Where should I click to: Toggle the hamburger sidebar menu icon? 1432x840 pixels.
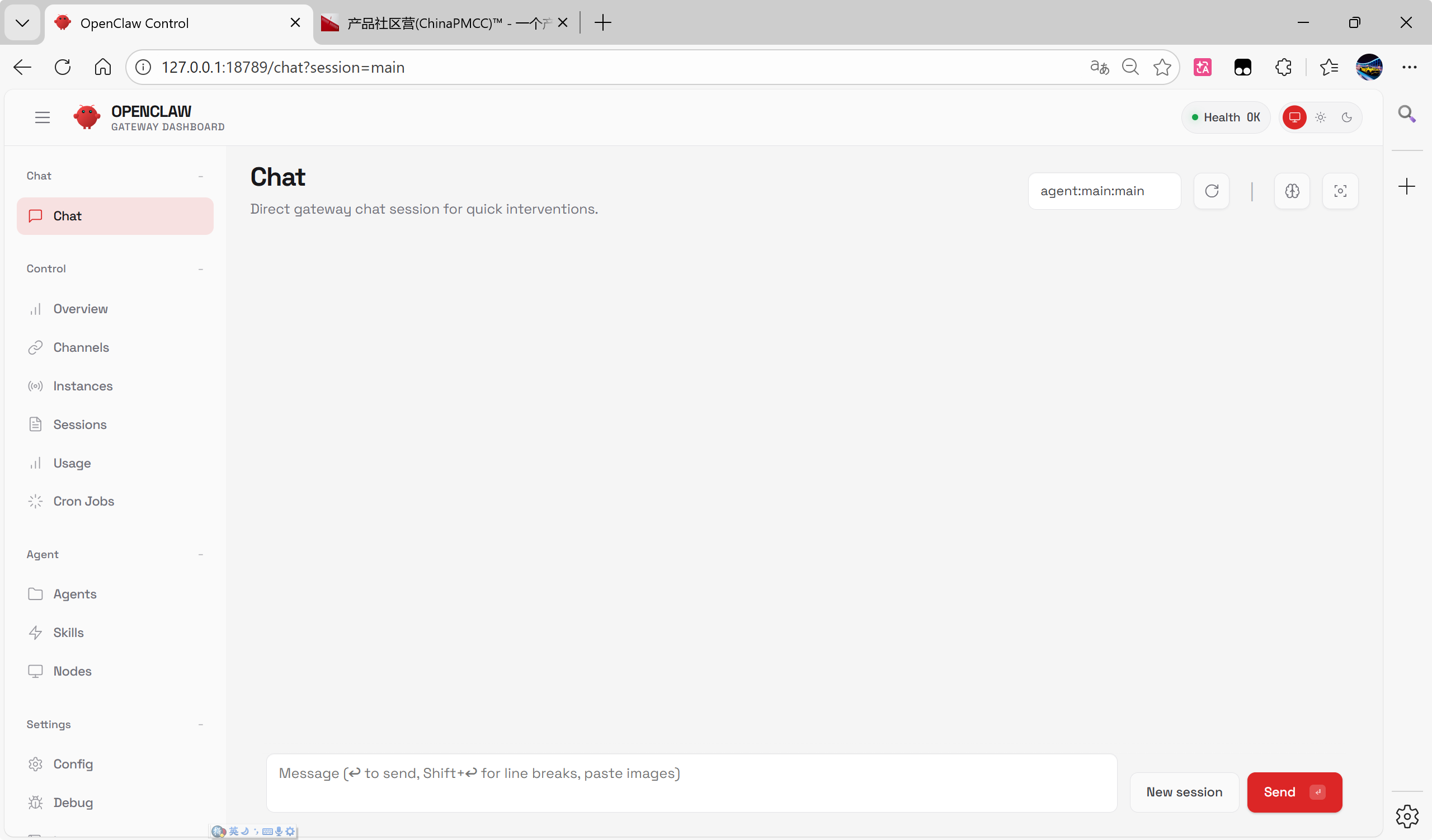coord(42,117)
